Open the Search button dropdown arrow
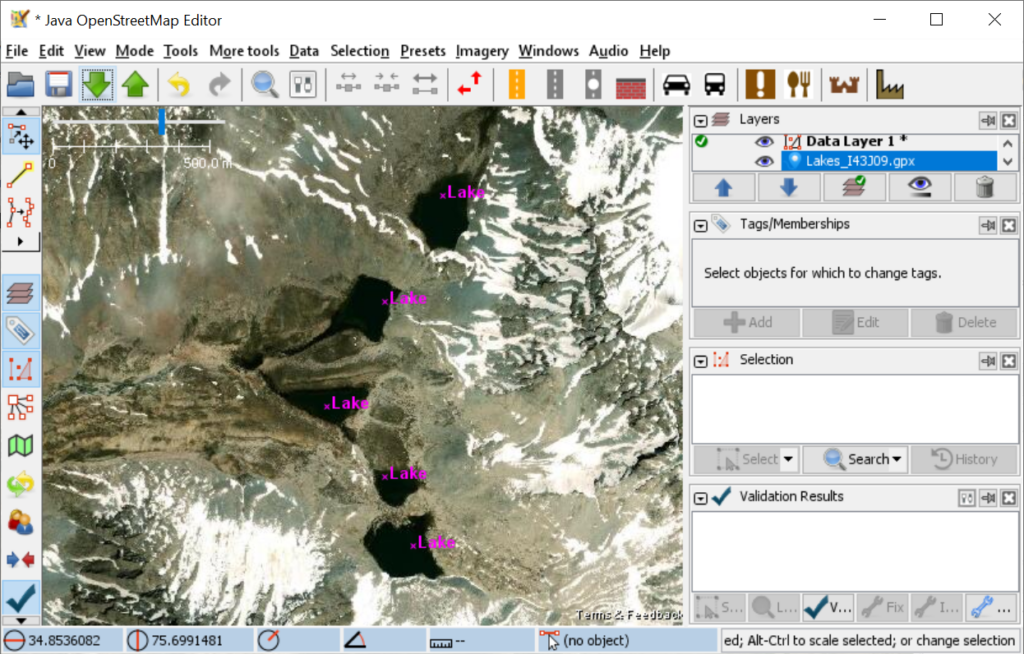This screenshot has width=1024, height=654. pyautogui.click(x=897, y=459)
